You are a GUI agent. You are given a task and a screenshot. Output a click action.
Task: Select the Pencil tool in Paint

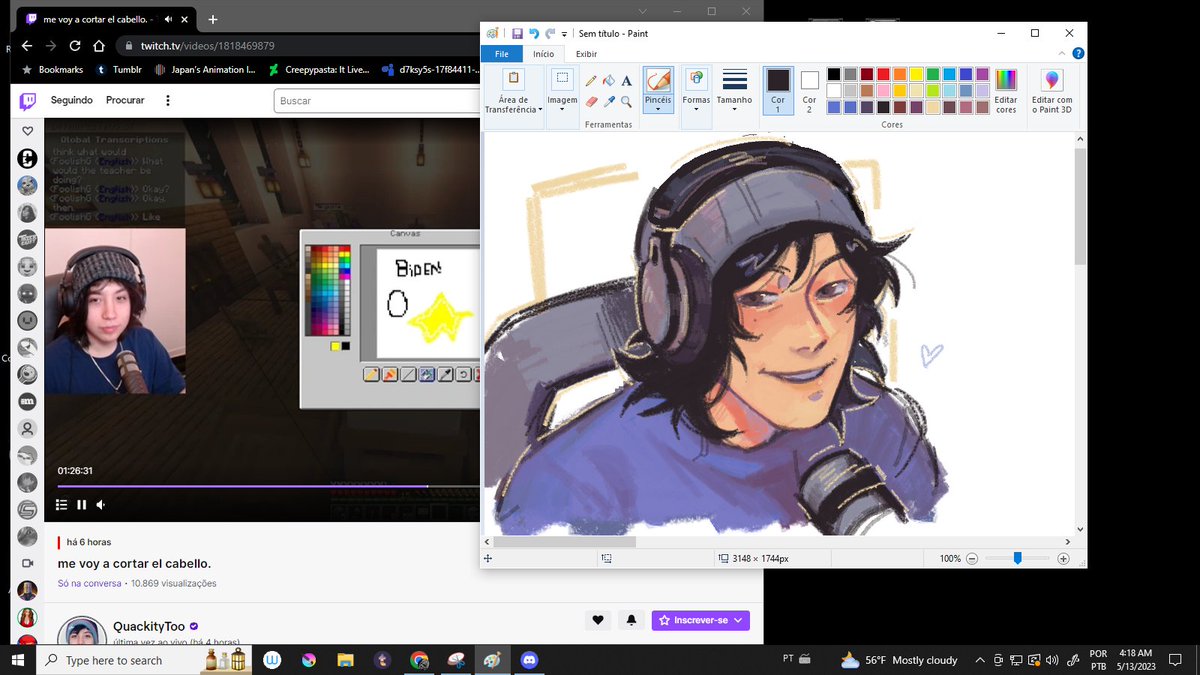click(591, 81)
